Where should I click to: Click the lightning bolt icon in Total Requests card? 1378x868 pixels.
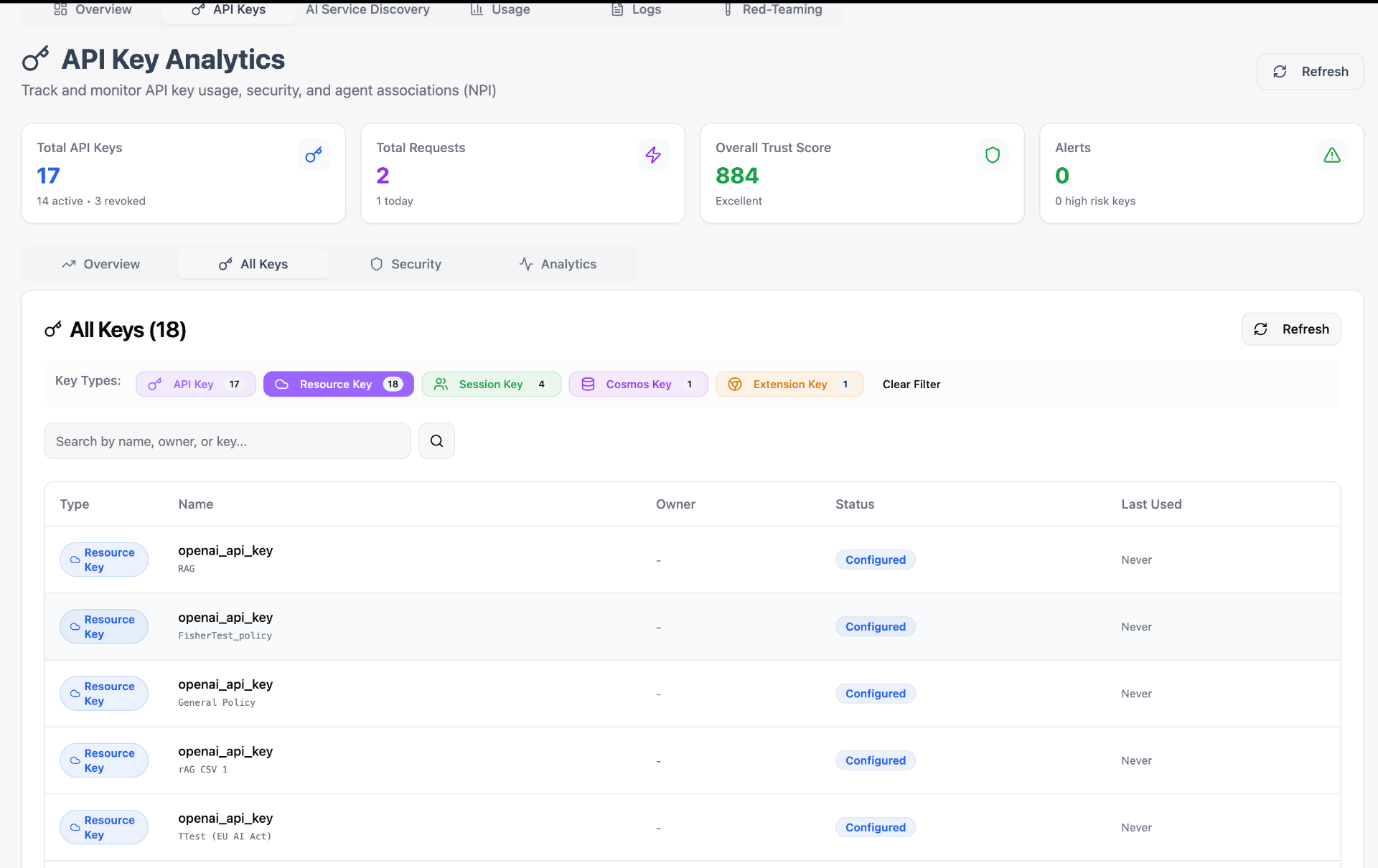click(653, 155)
